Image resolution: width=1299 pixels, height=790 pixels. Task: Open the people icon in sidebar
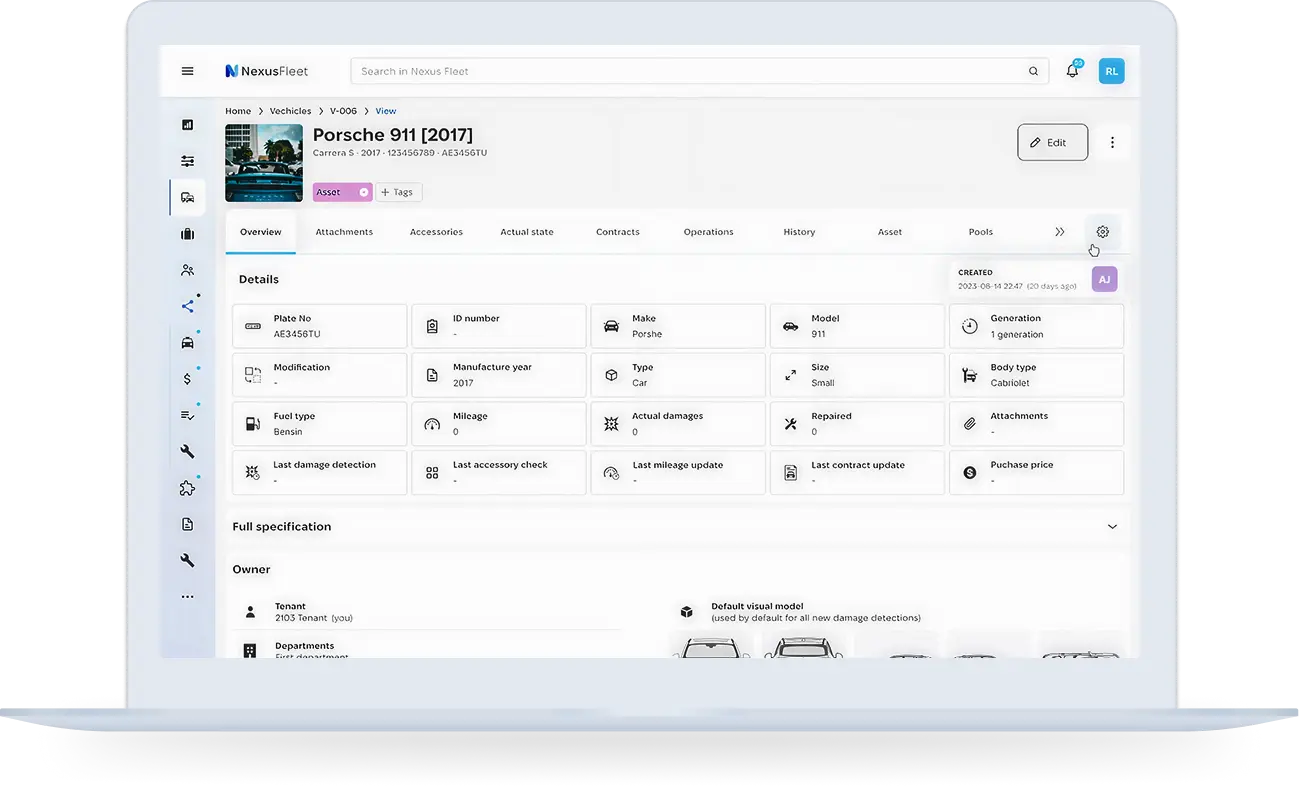point(187,270)
